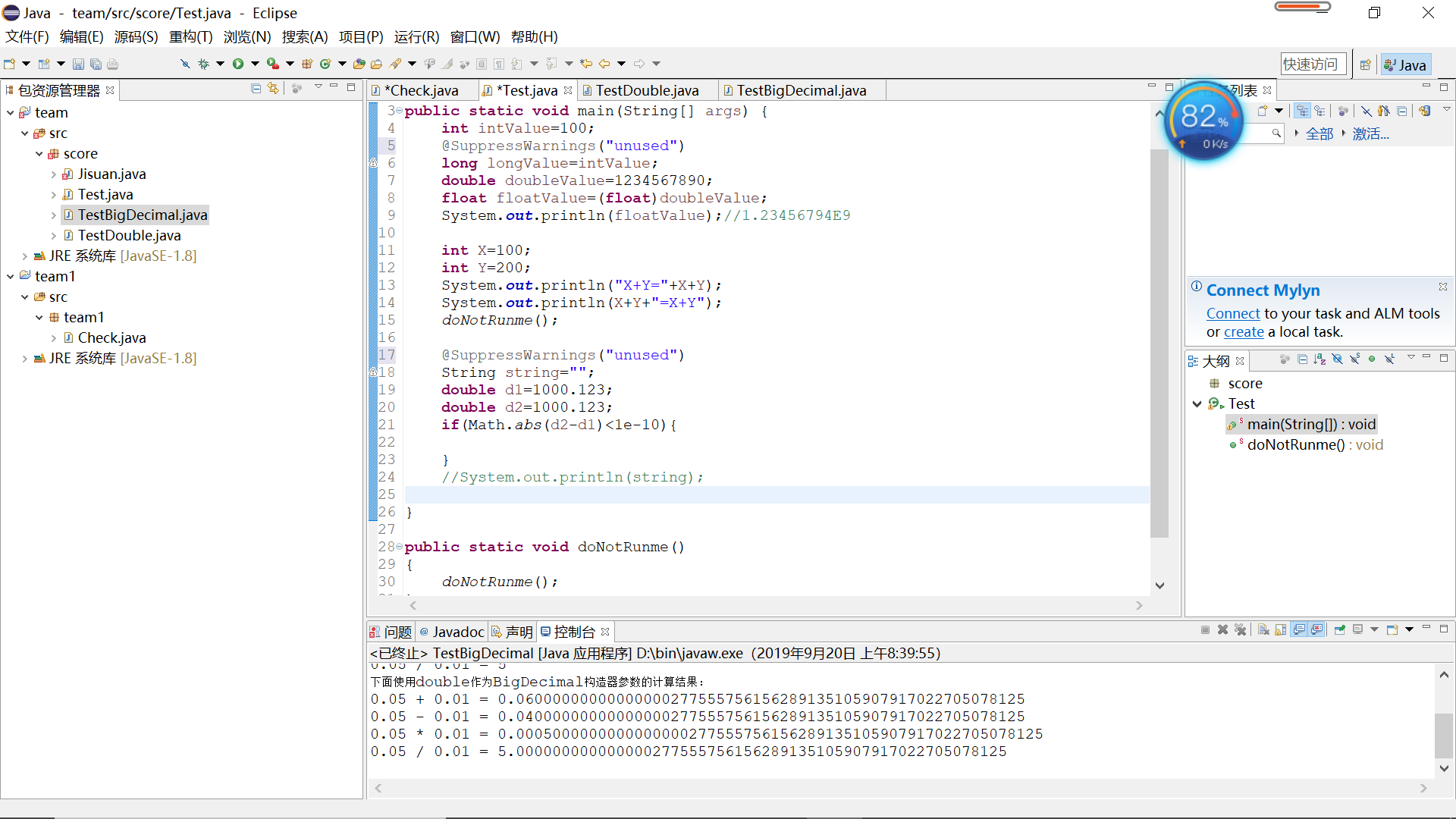1456x819 pixels.
Task: Open Package Explorer view menu triangle
Action: coord(318,87)
